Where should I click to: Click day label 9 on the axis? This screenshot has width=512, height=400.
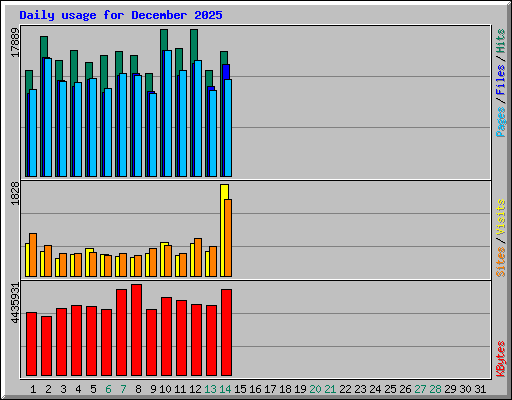pos(153,389)
